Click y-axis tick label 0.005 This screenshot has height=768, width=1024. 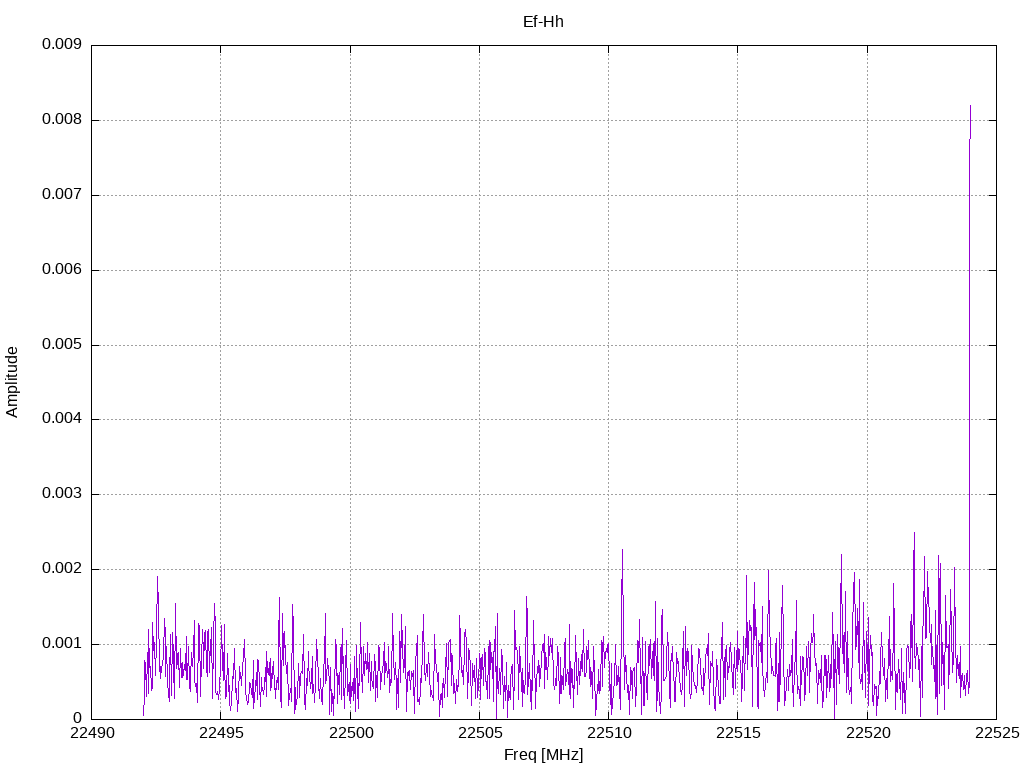click(x=62, y=344)
